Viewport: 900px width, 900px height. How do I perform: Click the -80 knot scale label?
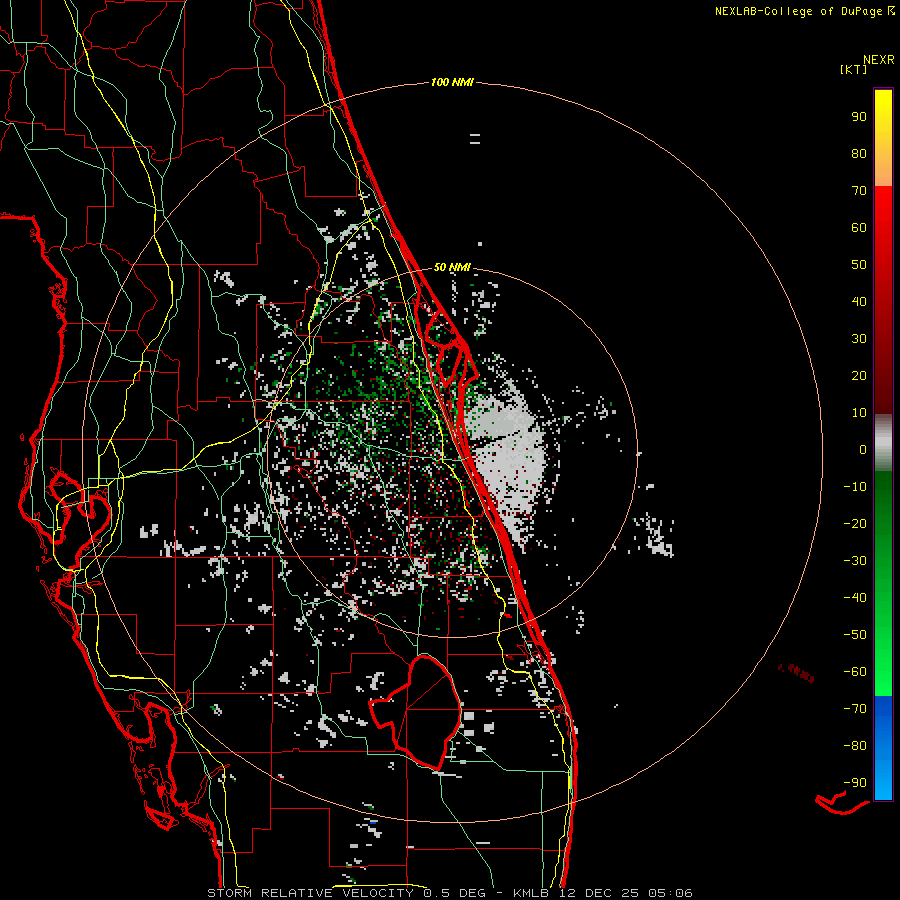pos(855,746)
